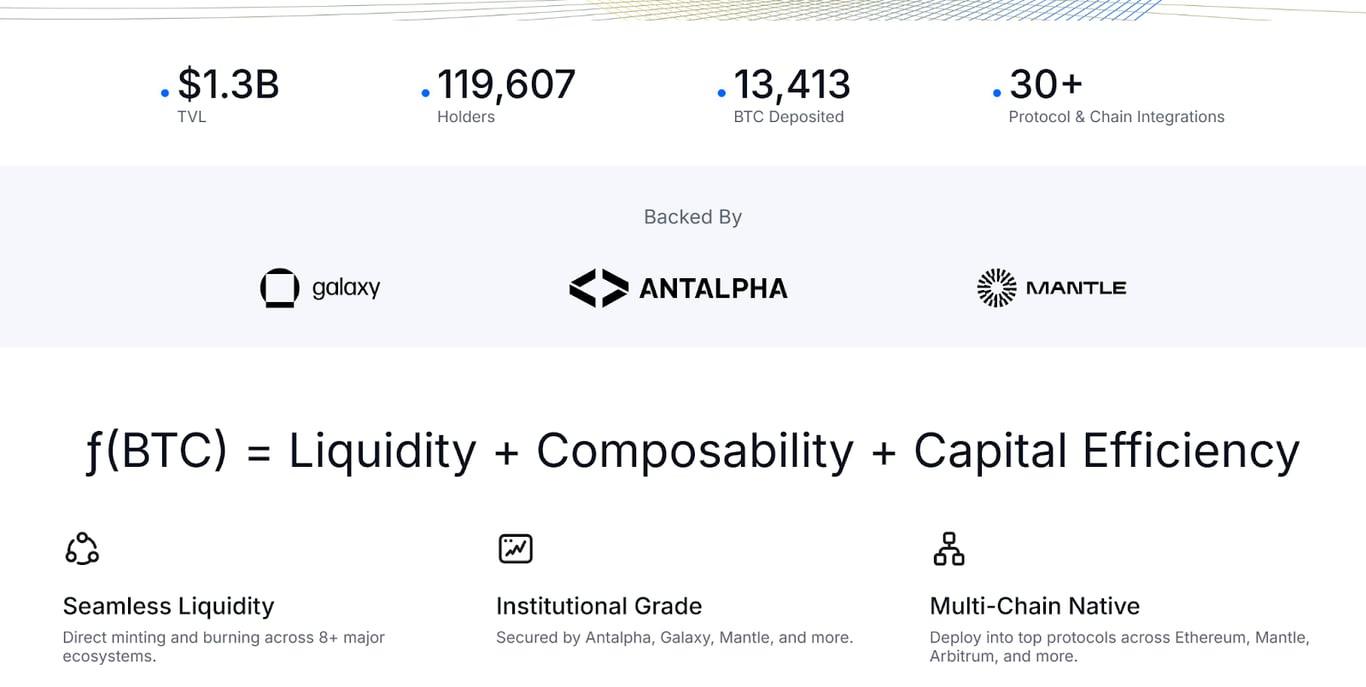Image resolution: width=1366 pixels, height=687 pixels.
Task: Click the Seamless Liquidity cycle icon
Action: [x=82, y=548]
